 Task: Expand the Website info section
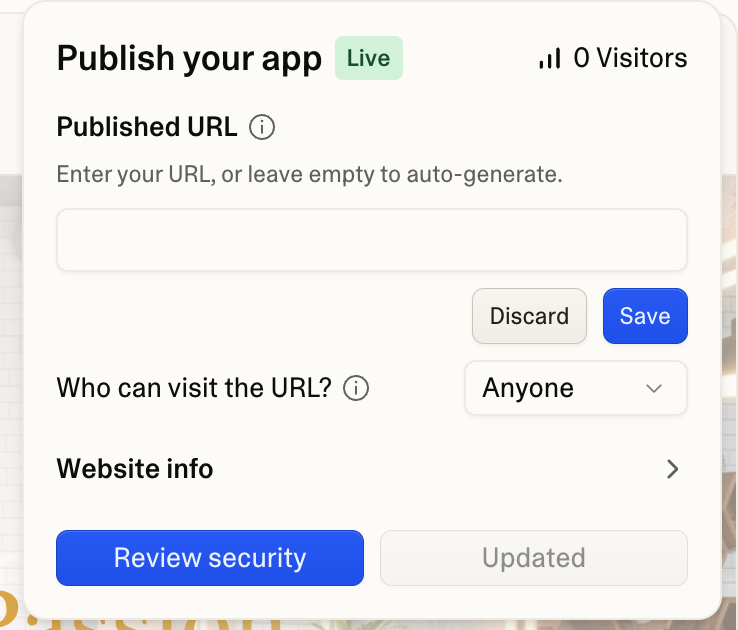click(135, 469)
